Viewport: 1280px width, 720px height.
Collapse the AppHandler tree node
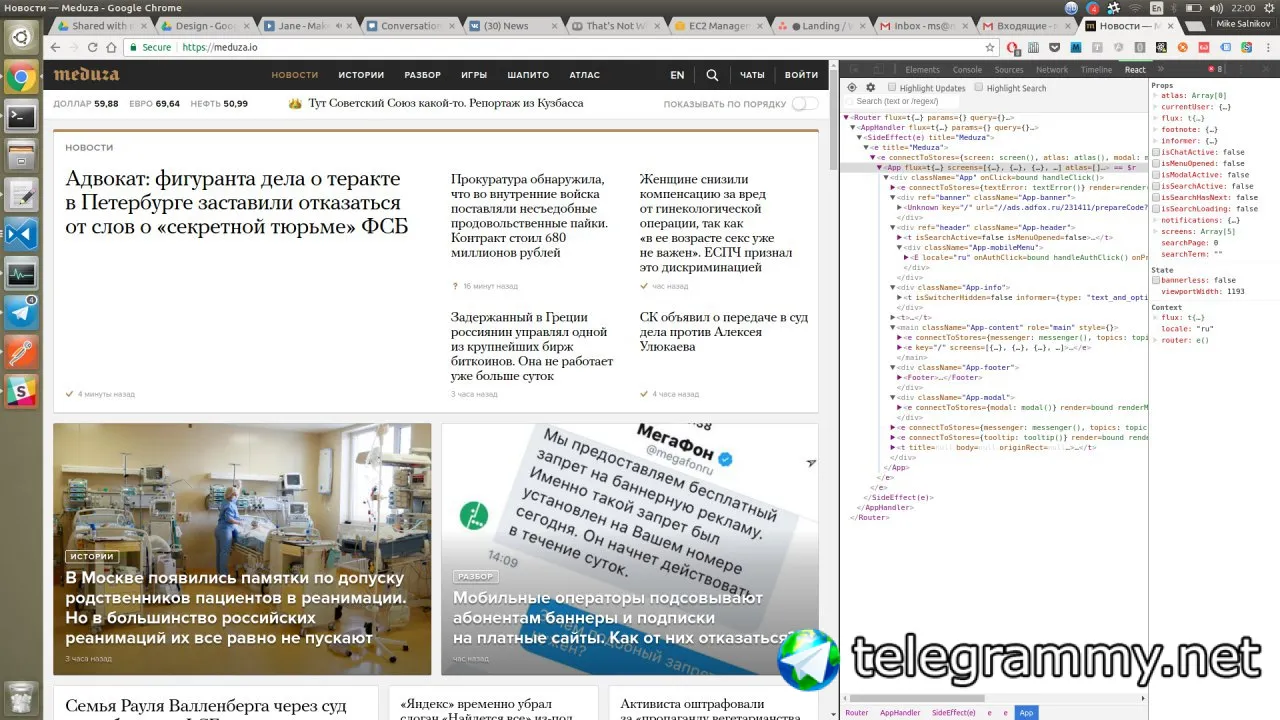pyautogui.click(x=853, y=128)
